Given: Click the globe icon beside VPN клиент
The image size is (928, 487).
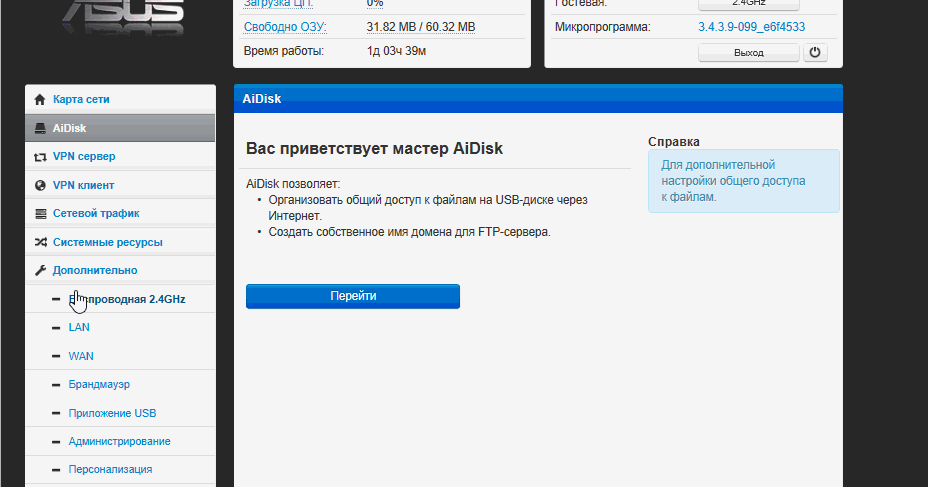Looking at the screenshot, I should click(x=40, y=185).
